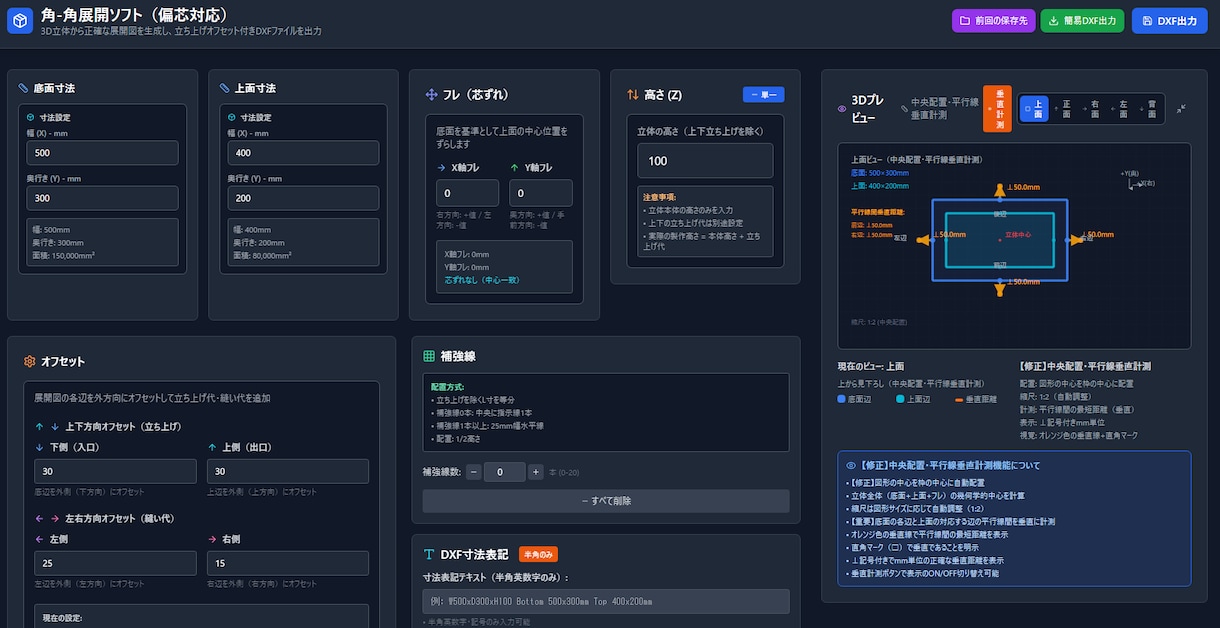The image size is (1220, 628).
Task: Click the blue DXF出力 button
Action: (1169, 21)
